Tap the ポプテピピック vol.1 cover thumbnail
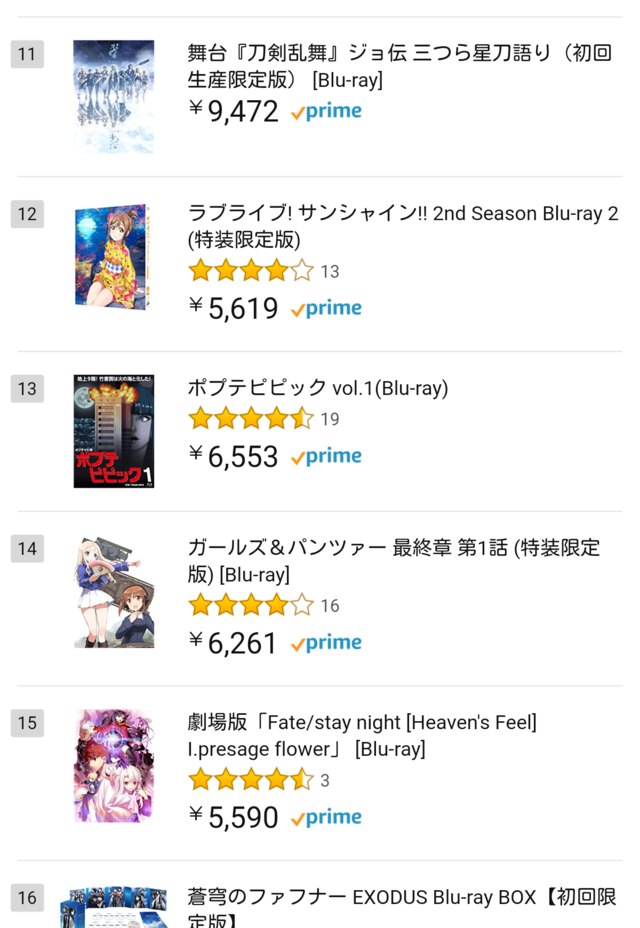Viewport: 640px width, 928px height. (114, 431)
